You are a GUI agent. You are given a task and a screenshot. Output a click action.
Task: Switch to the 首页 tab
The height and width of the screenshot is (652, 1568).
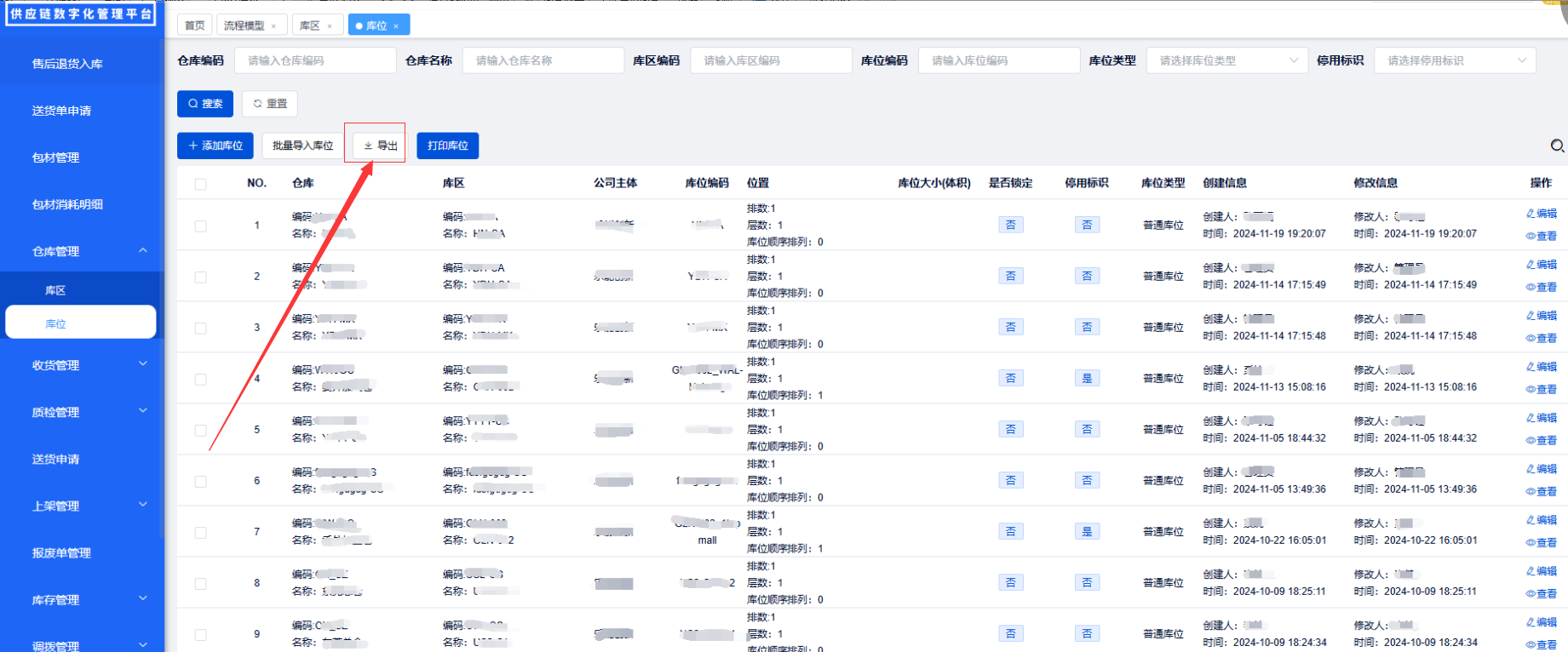coord(195,26)
